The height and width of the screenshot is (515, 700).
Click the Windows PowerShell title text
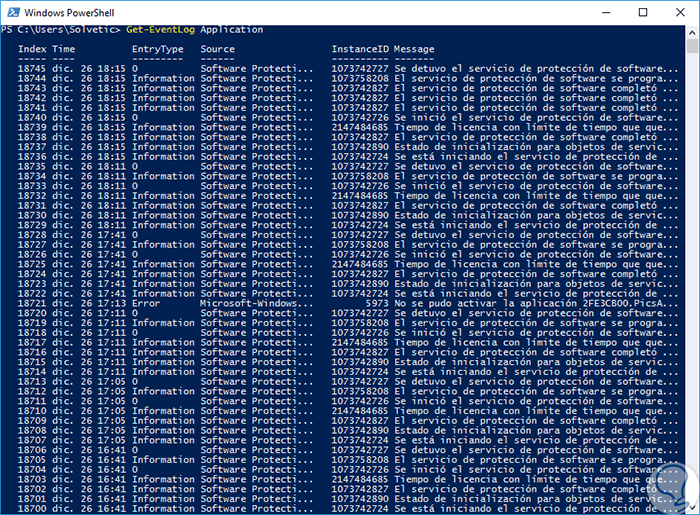click(69, 12)
